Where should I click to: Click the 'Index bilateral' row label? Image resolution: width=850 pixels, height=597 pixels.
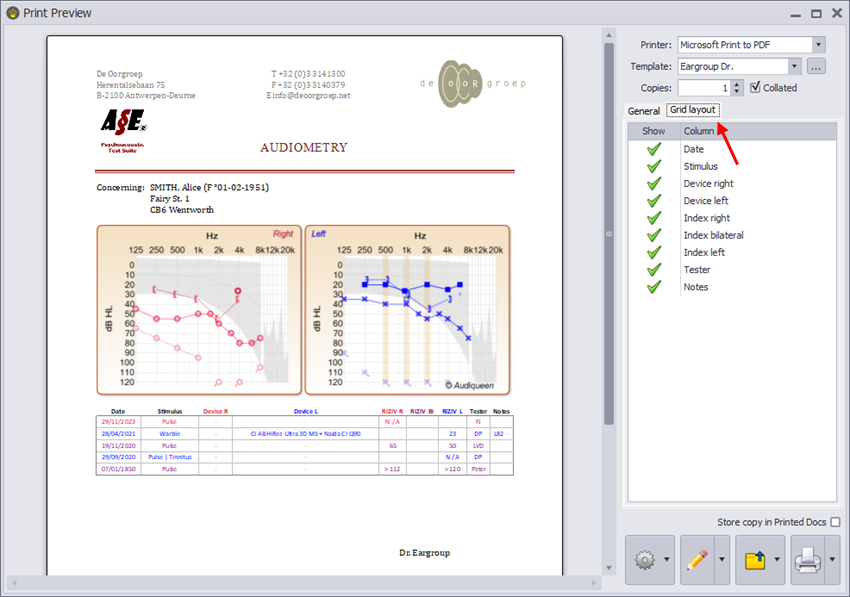(713, 235)
